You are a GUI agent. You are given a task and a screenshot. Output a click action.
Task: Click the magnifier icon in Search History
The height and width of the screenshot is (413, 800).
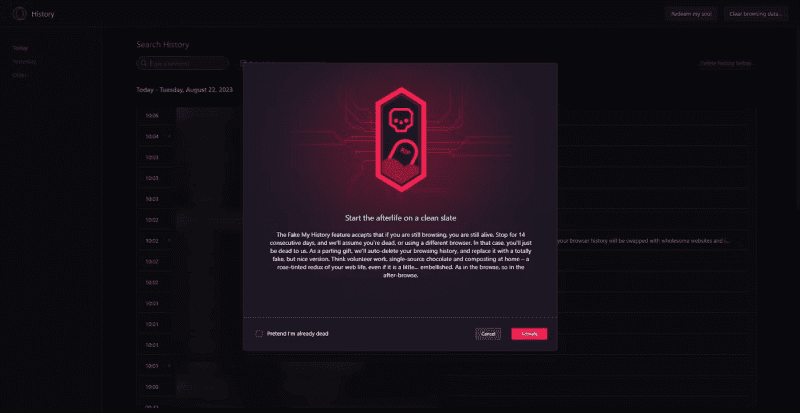click(x=144, y=64)
